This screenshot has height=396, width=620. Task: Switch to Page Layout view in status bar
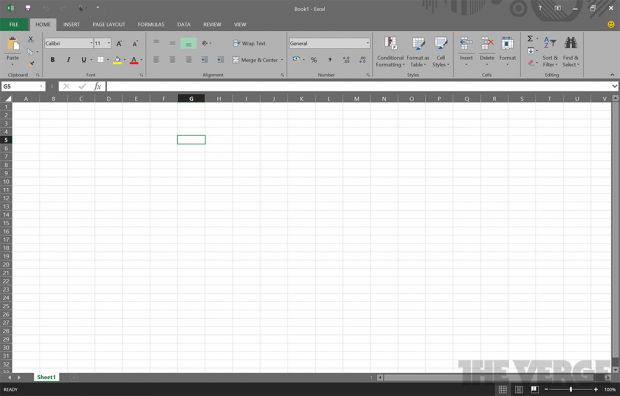(x=518, y=389)
